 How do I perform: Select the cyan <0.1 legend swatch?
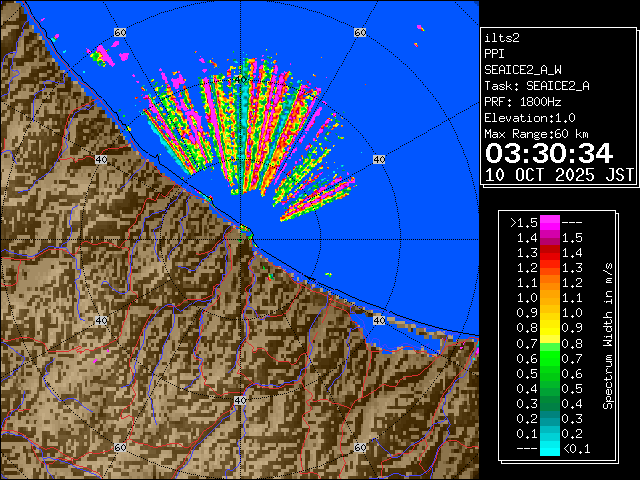(x=549, y=449)
